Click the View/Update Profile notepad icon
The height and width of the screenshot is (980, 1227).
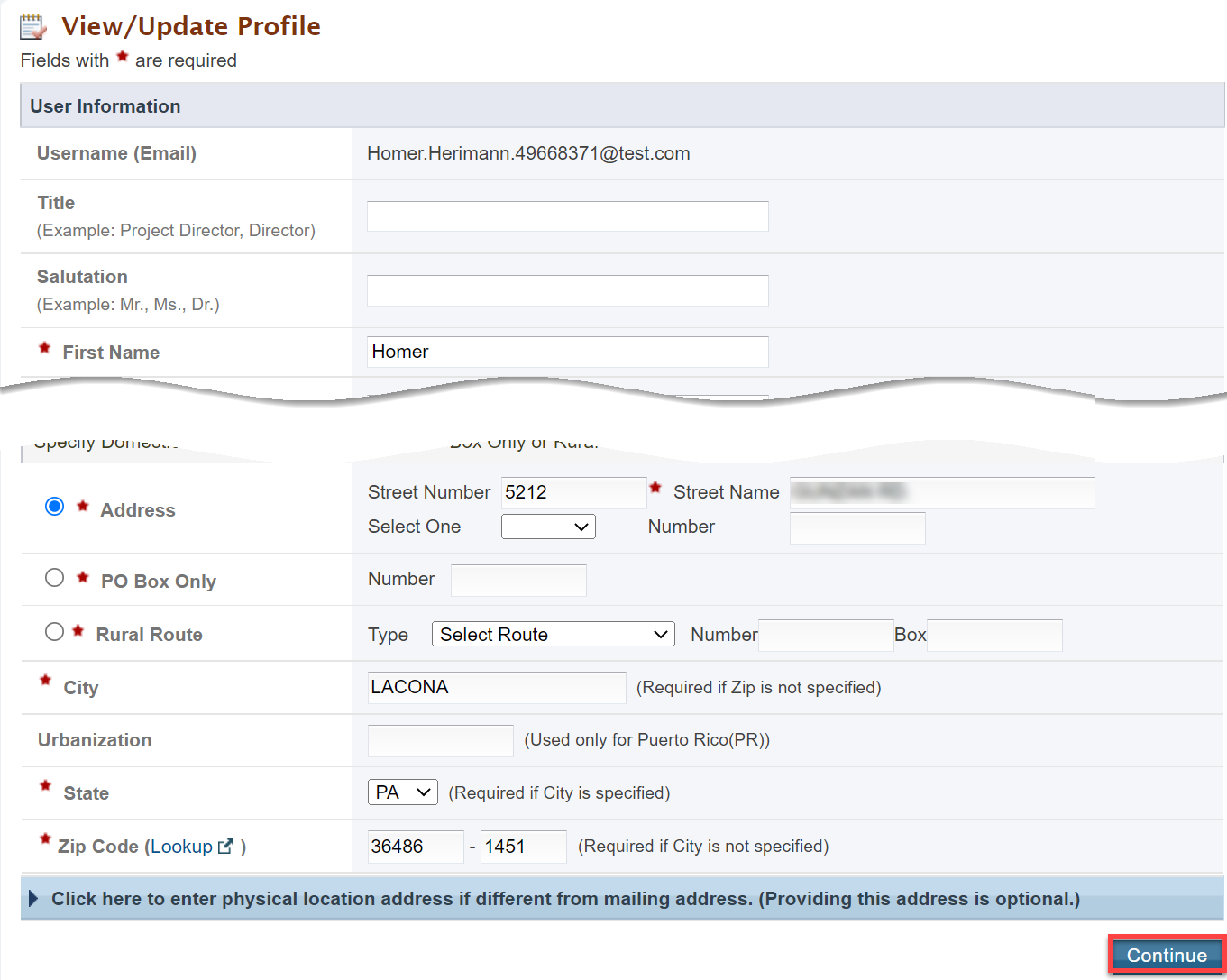coord(33,27)
